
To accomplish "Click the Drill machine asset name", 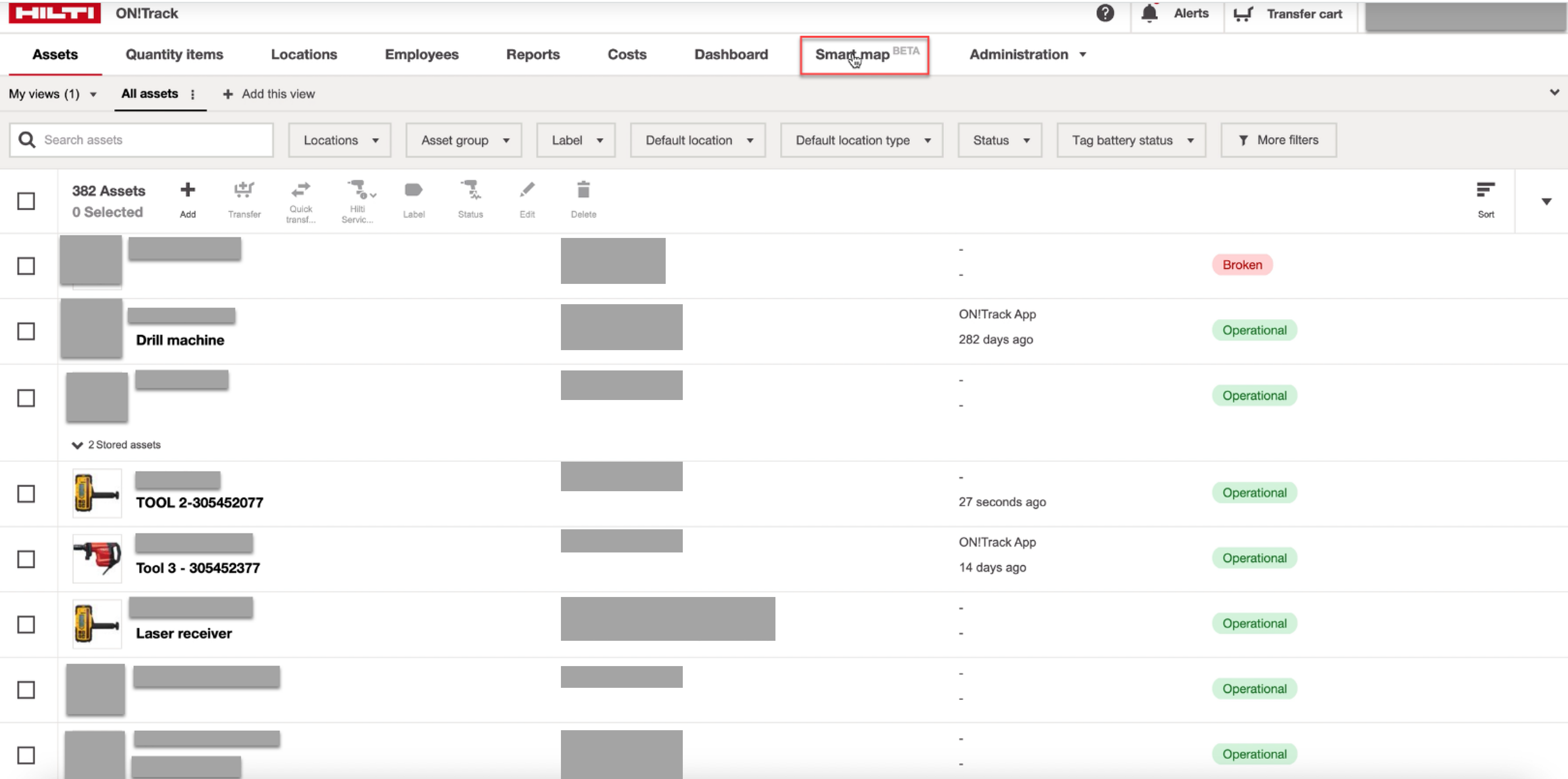I will (x=180, y=339).
